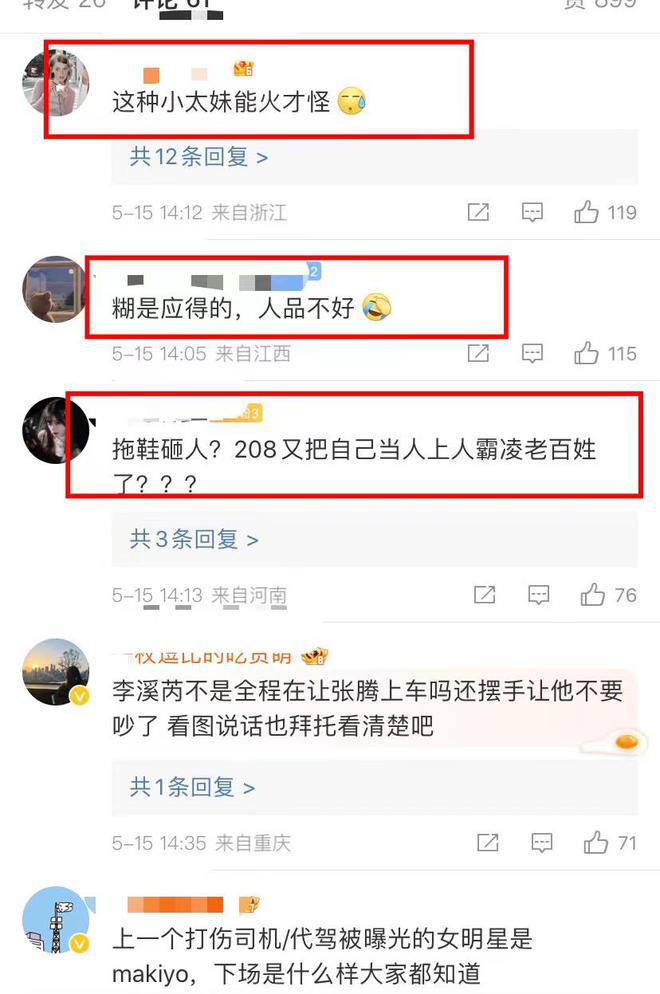This screenshot has height=994, width=660.
Task: Share the 5-15 14:35 重庆 comment
Action: coord(488,843)
